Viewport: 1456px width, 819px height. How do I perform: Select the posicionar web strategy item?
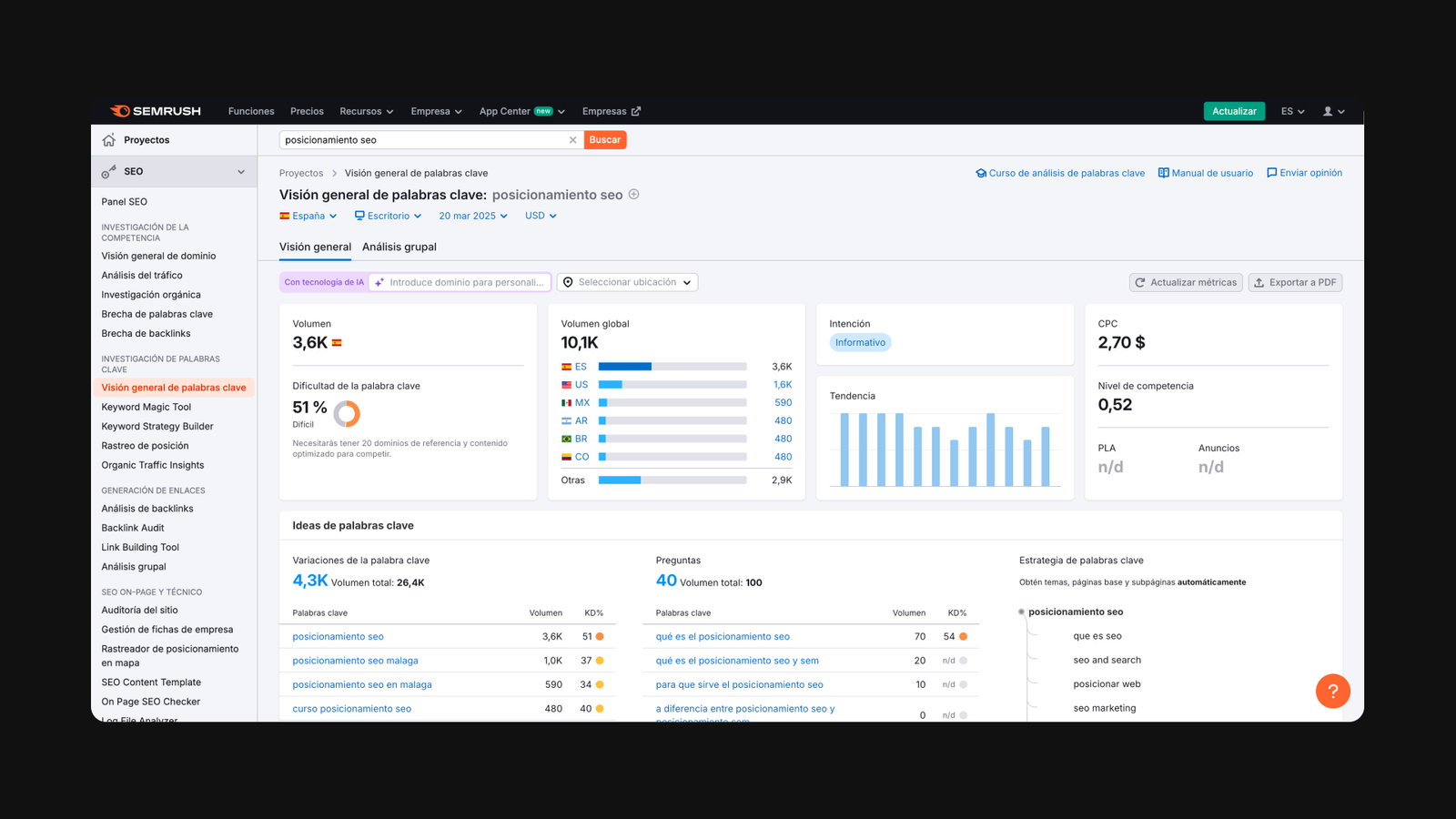pos(1107,684)
